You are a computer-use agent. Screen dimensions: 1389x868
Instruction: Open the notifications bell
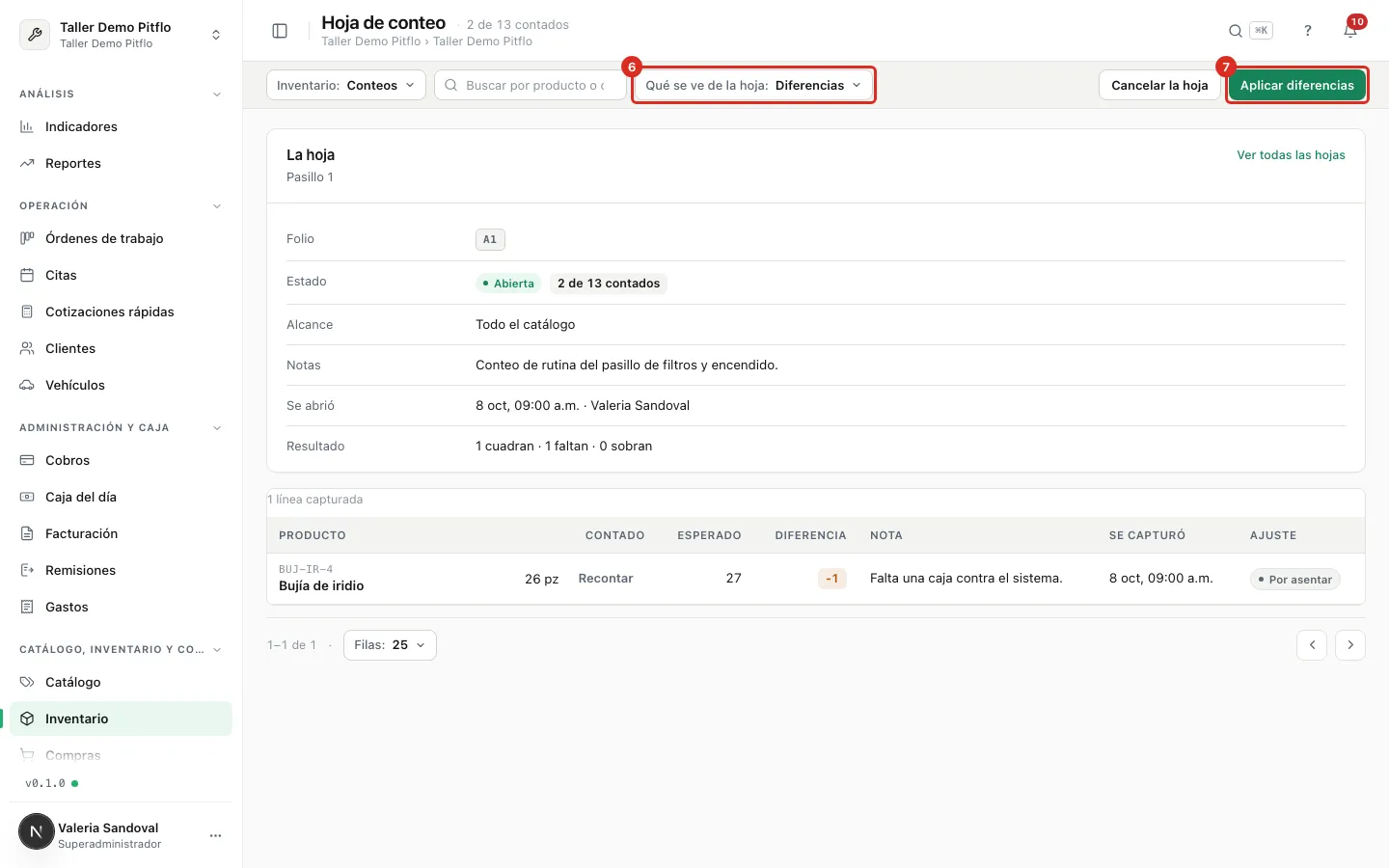[1350, 31]
